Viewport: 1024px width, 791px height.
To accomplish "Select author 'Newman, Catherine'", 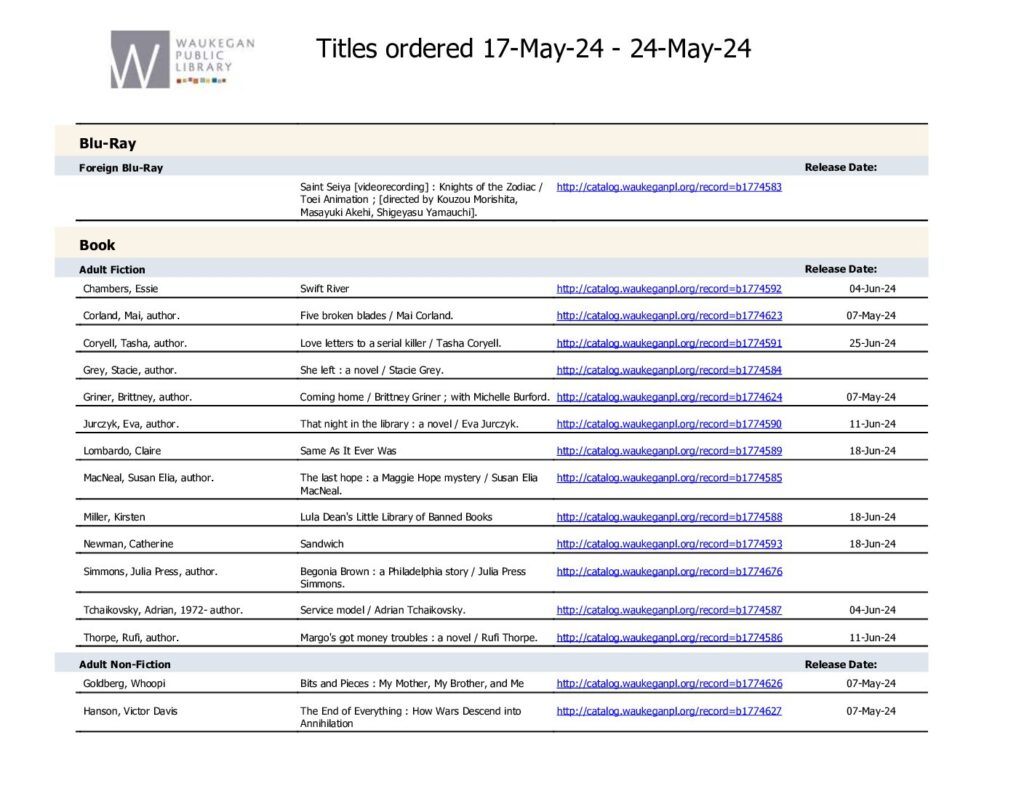I will coord(128,543).
